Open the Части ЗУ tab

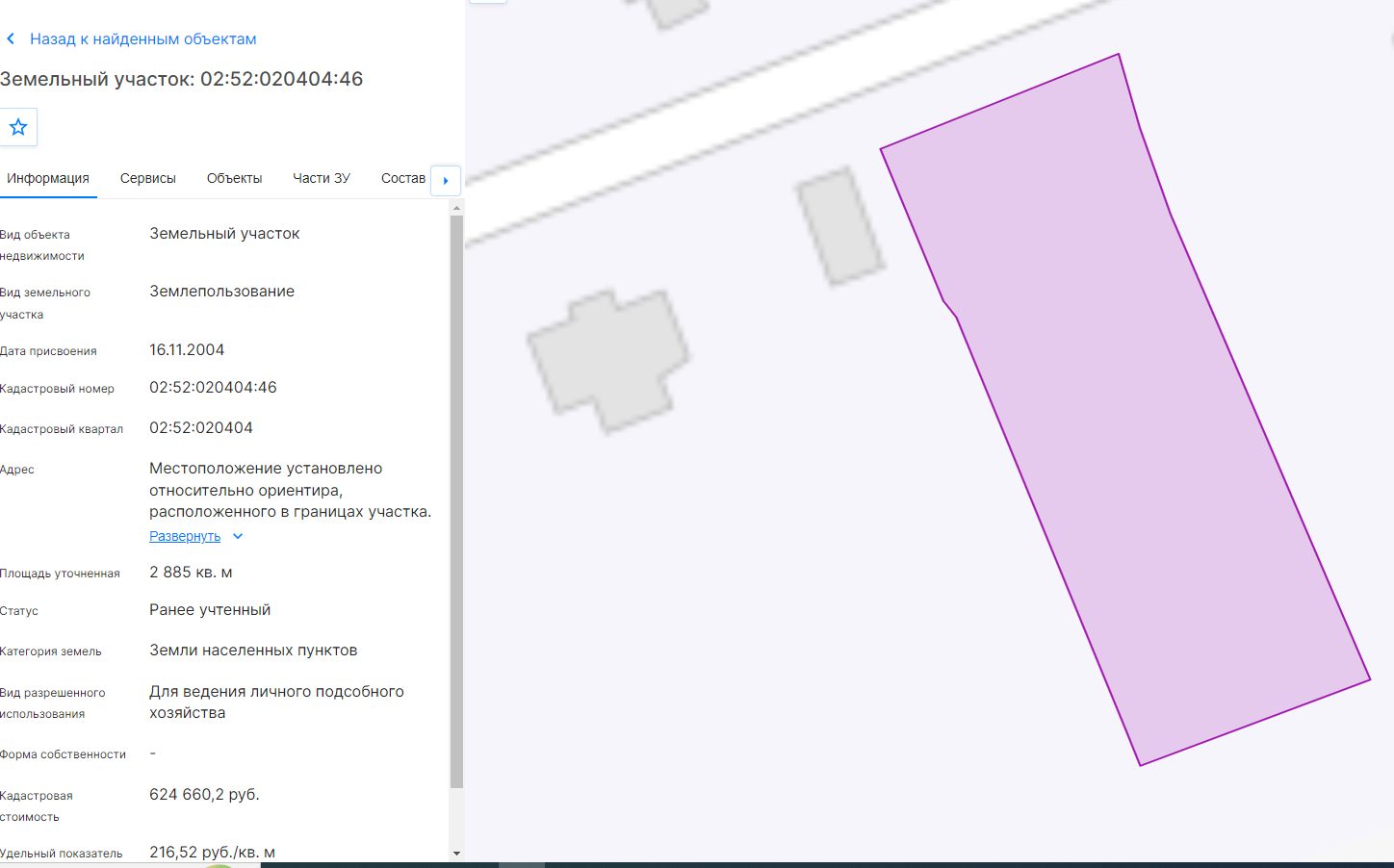tap(322, 178)
